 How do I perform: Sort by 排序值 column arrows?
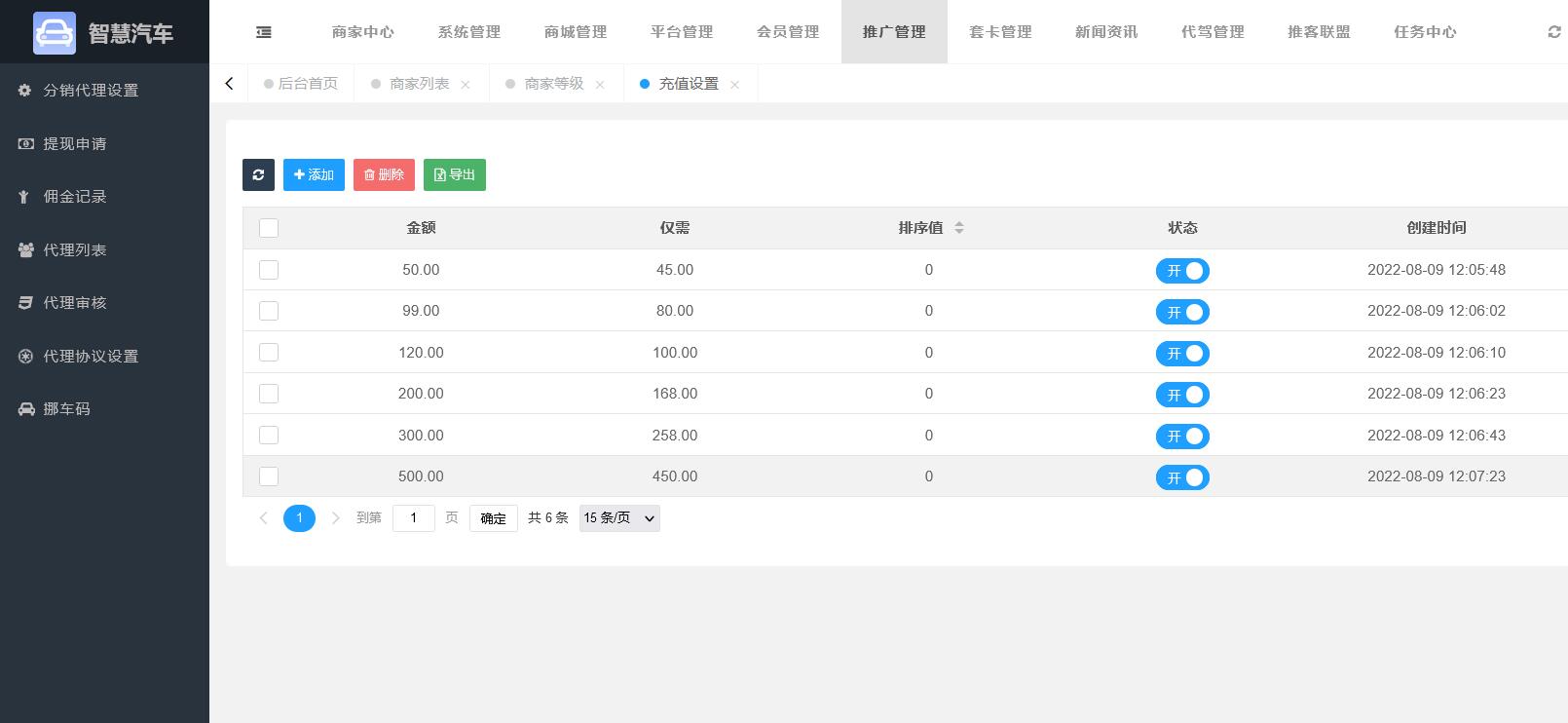[959, 228]
